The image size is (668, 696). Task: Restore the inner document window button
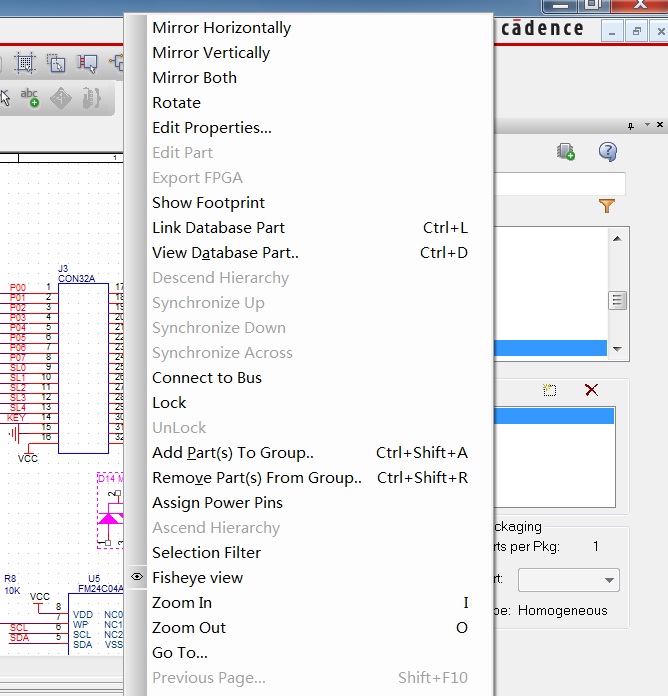point(636,31)
